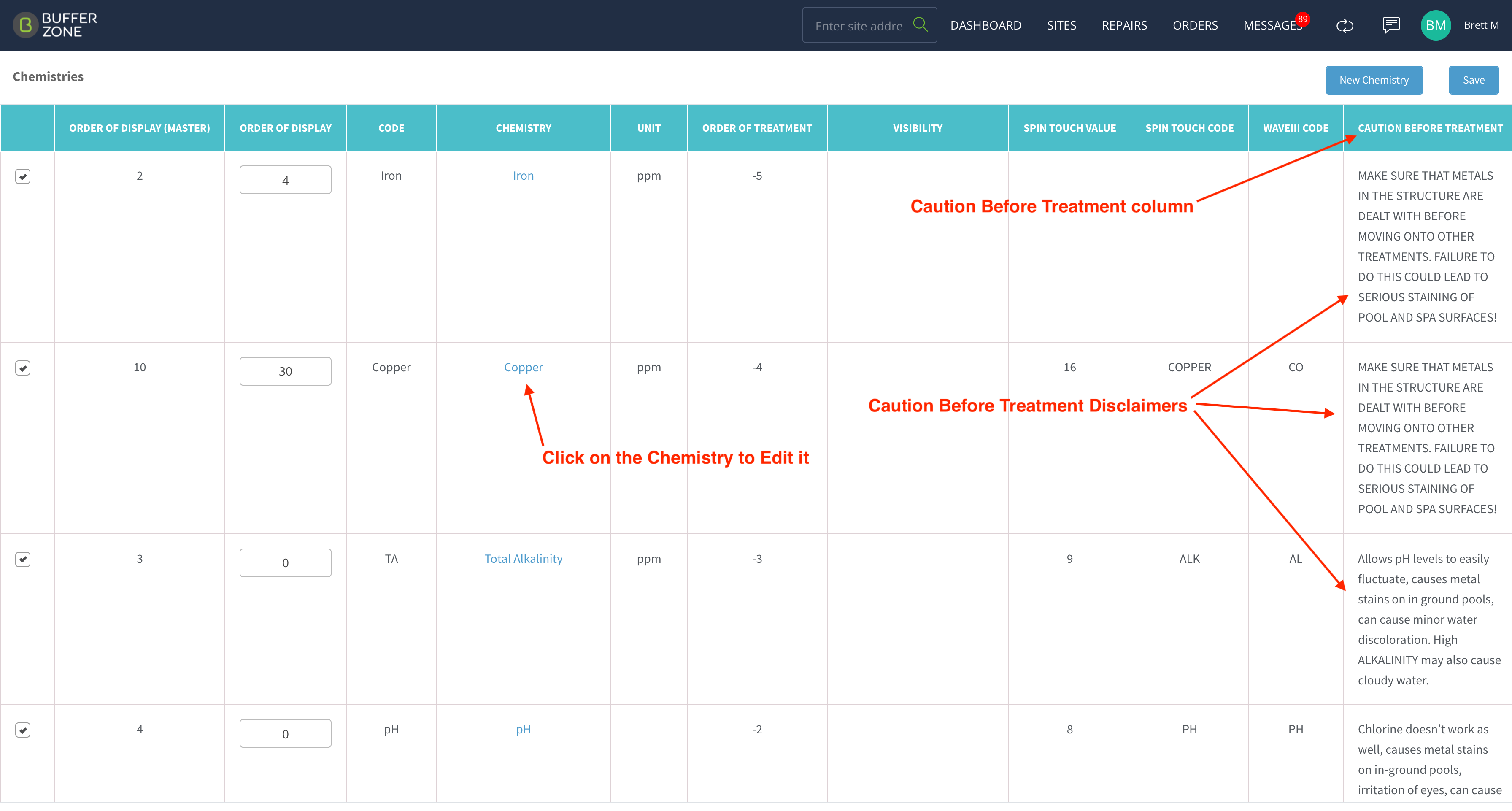Click the TA code cell
This screenshot has height=811, width=1512.
click(x=391, y=559)
